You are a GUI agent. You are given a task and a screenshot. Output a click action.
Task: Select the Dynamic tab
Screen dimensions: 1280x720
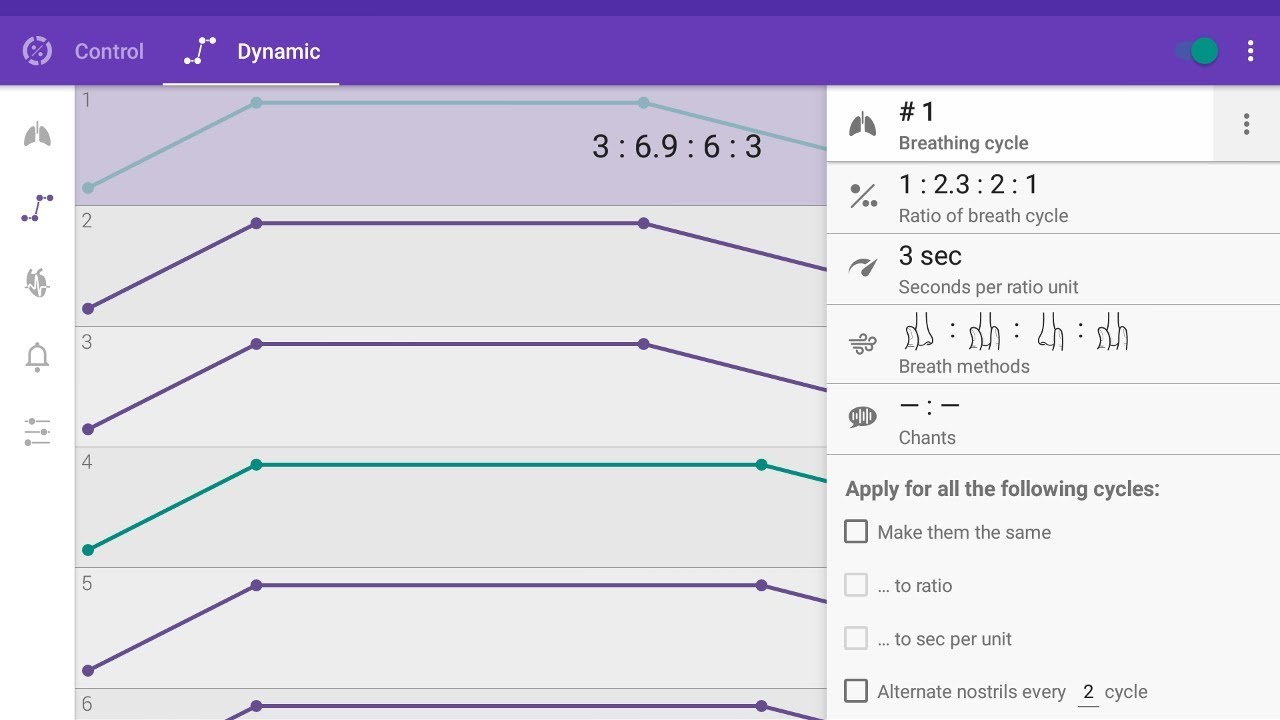point(252,51)
